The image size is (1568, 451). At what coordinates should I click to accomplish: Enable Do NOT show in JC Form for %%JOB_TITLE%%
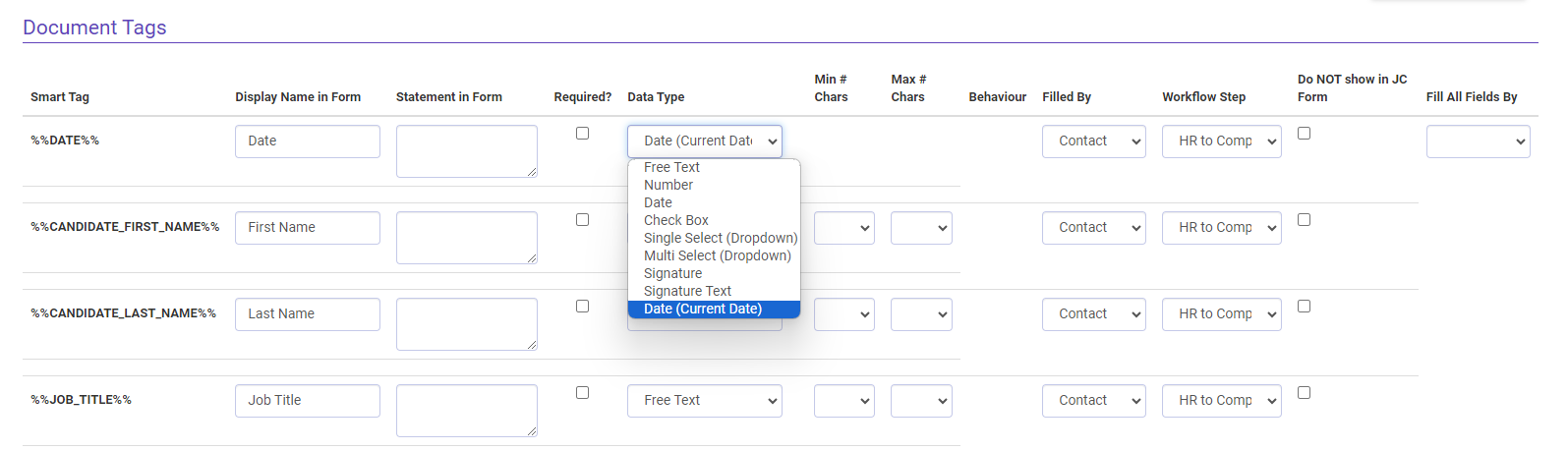1304,392
